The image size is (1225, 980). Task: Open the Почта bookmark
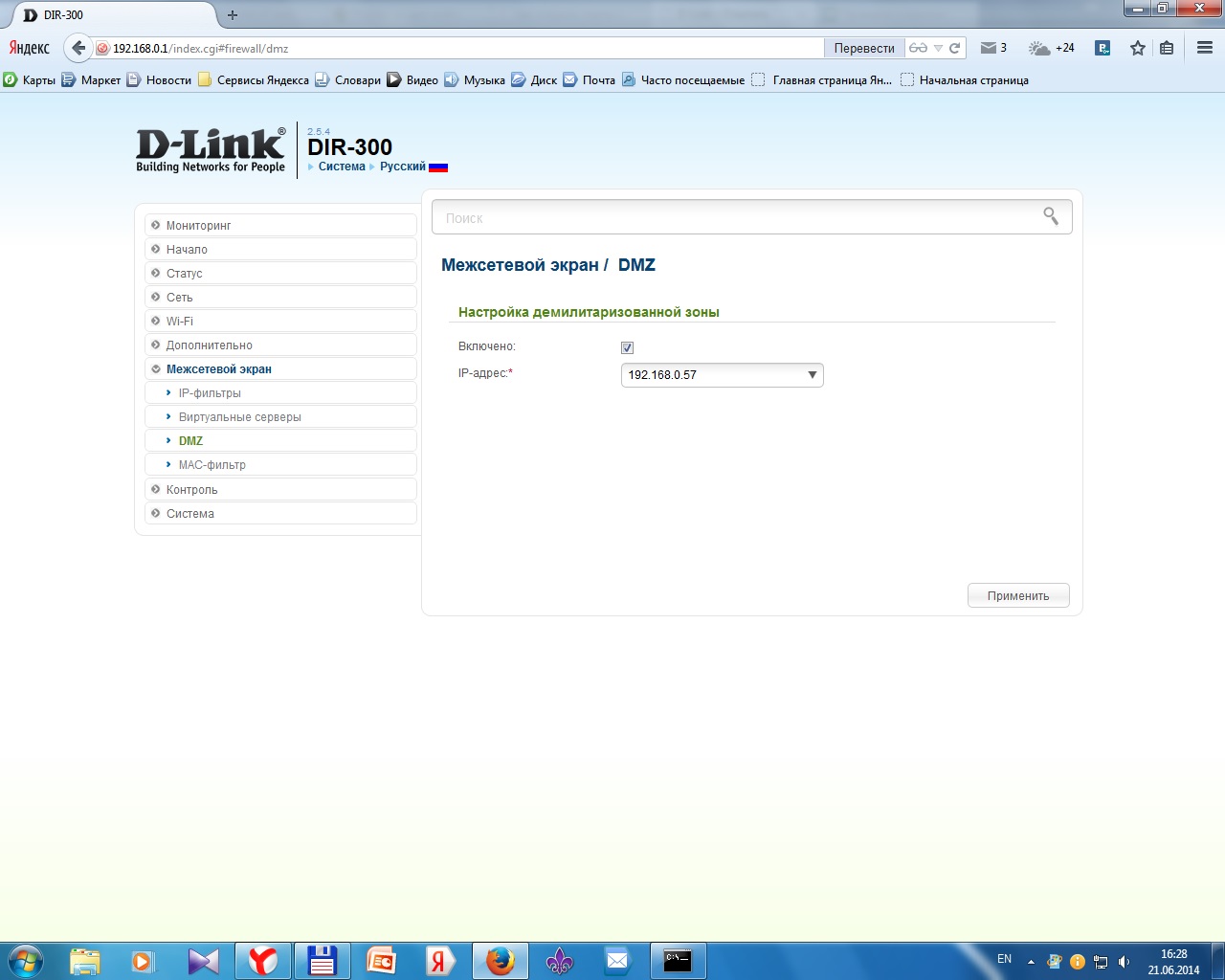pos(590,80)
